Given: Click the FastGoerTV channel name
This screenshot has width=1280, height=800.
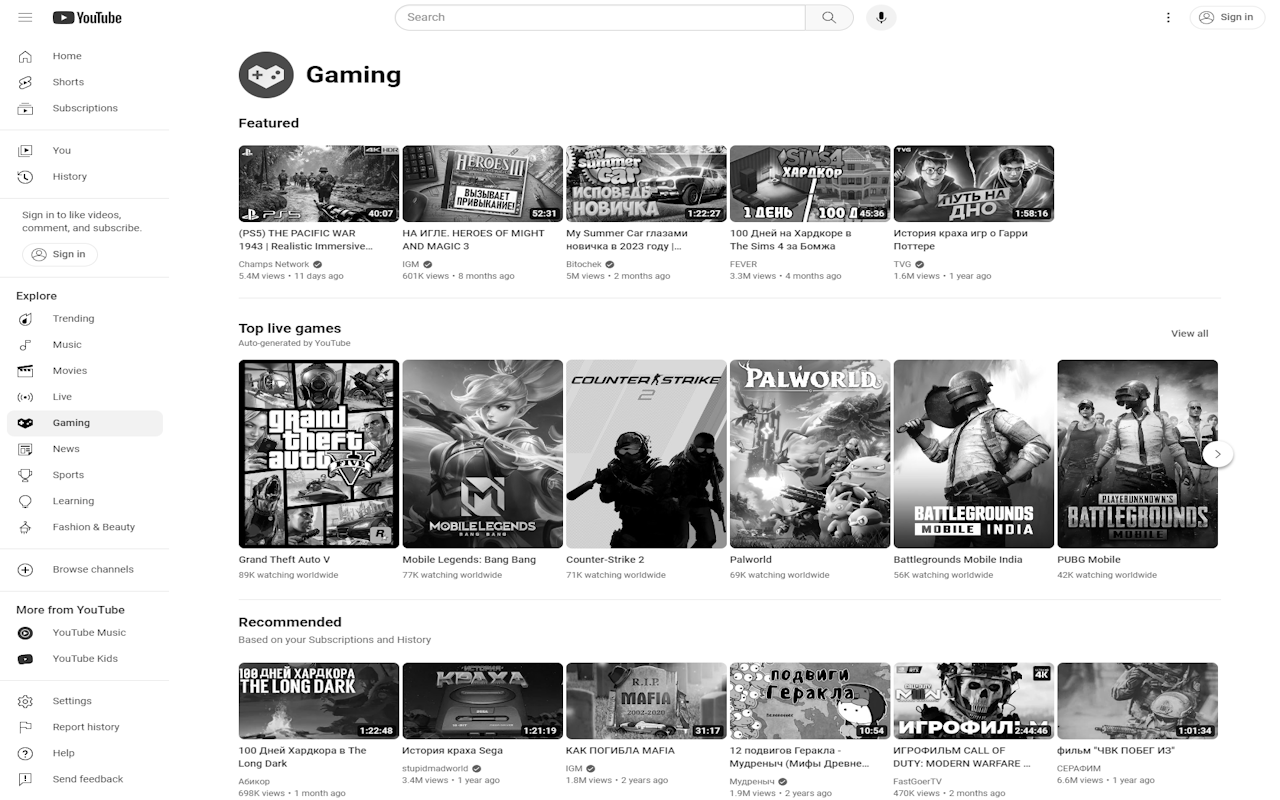Looking at the screenshot, I should click(918, 781).
